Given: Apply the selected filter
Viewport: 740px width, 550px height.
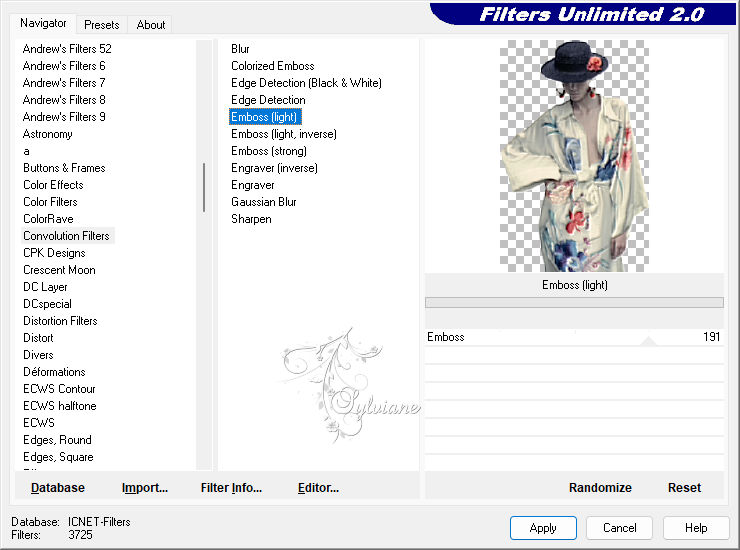Looking at the screenshot, I should (x=543, y=528).
